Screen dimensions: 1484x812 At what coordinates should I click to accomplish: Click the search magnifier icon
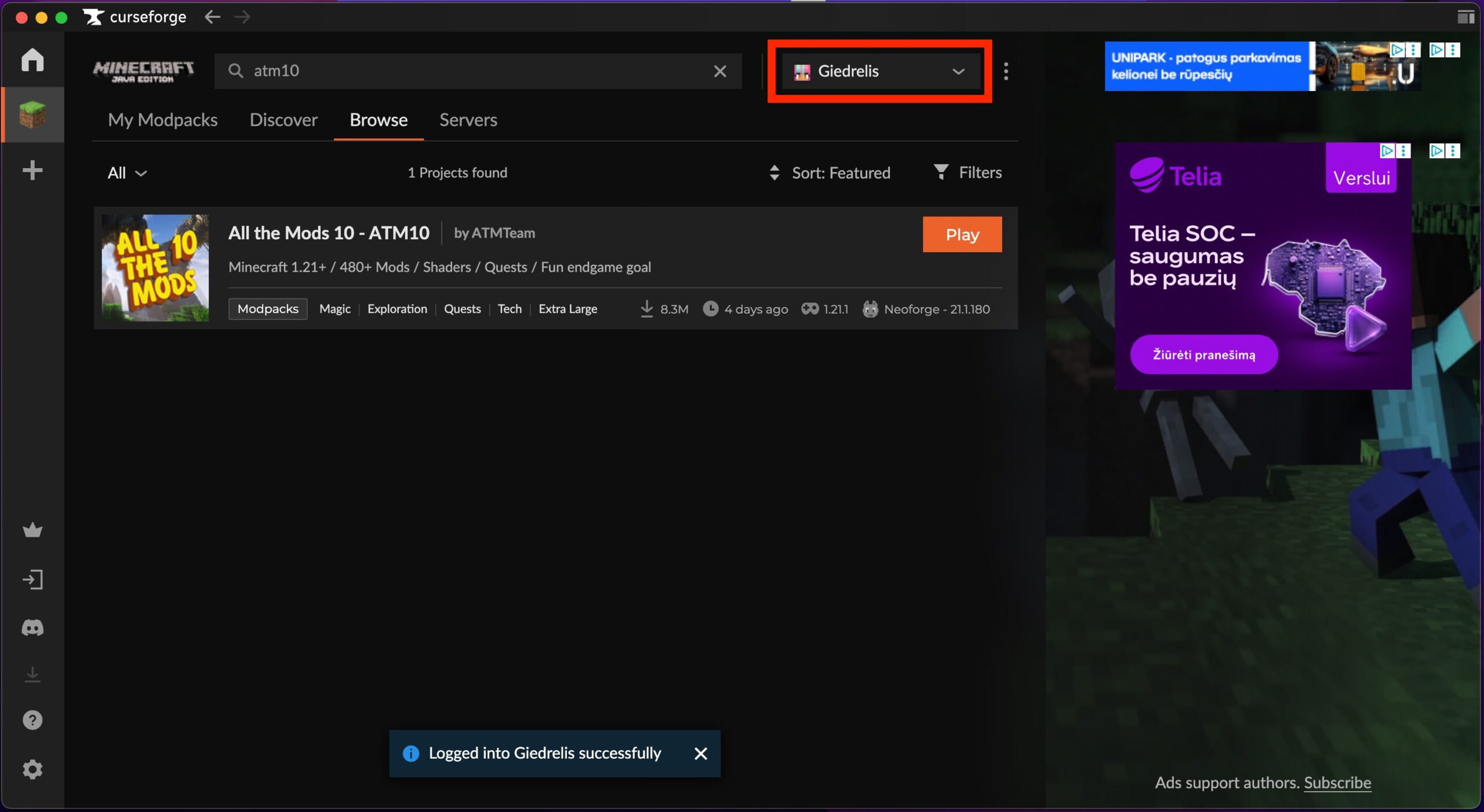point(235,71)
